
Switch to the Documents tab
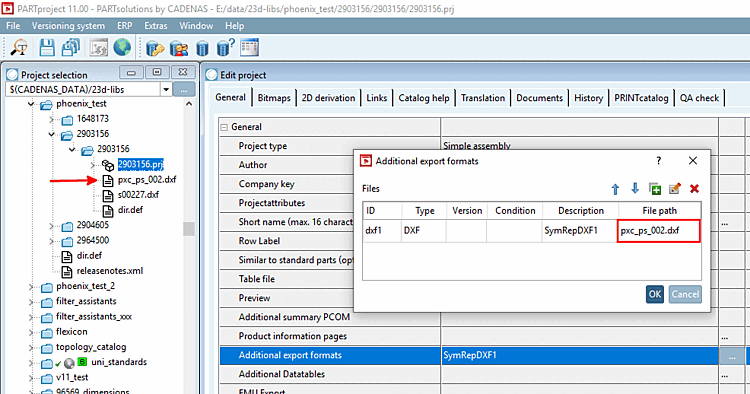pos(540,98)
